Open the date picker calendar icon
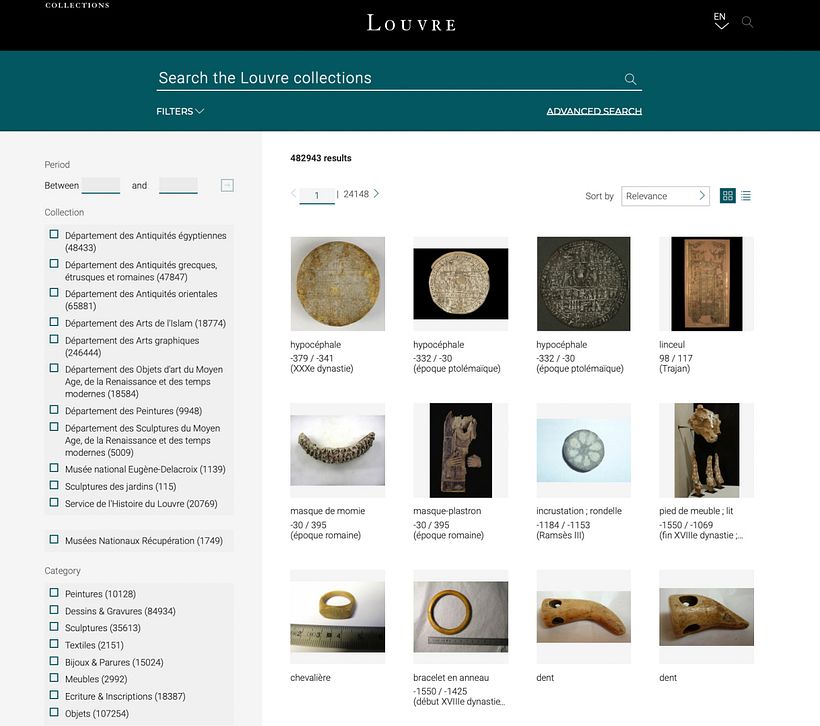This screenshot has width=820, height=726. (x=226, y=185)
